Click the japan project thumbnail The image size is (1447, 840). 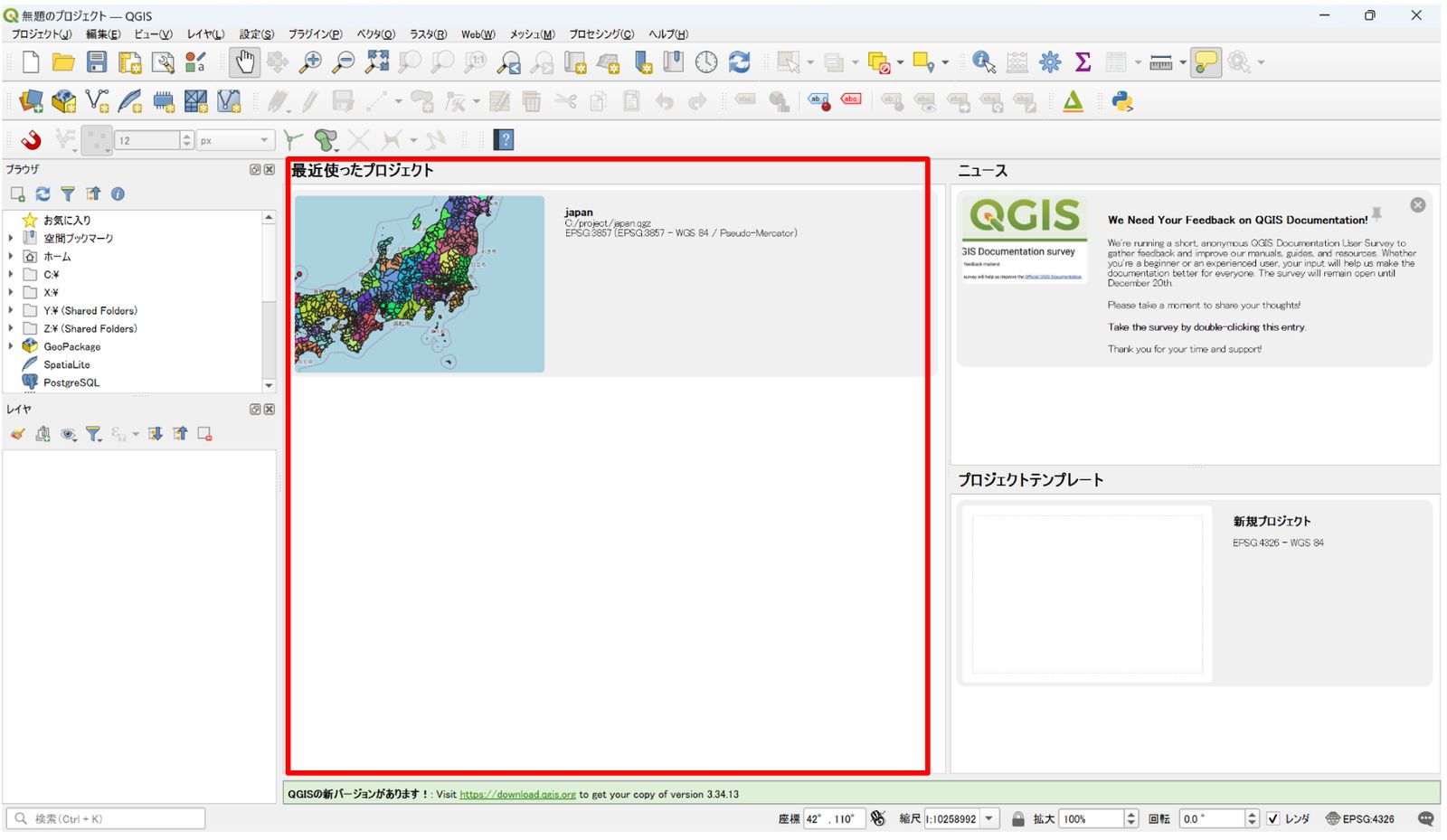[420, 284]
